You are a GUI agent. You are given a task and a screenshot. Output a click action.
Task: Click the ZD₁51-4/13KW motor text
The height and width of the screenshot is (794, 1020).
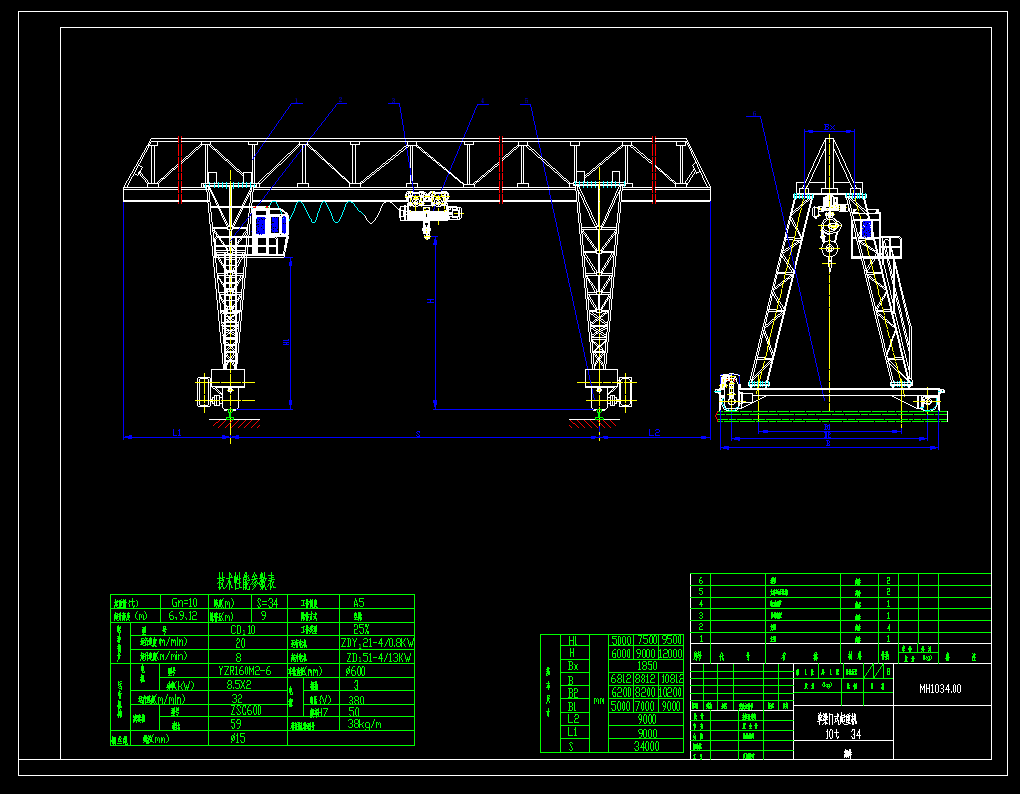(x=379, y=657)
